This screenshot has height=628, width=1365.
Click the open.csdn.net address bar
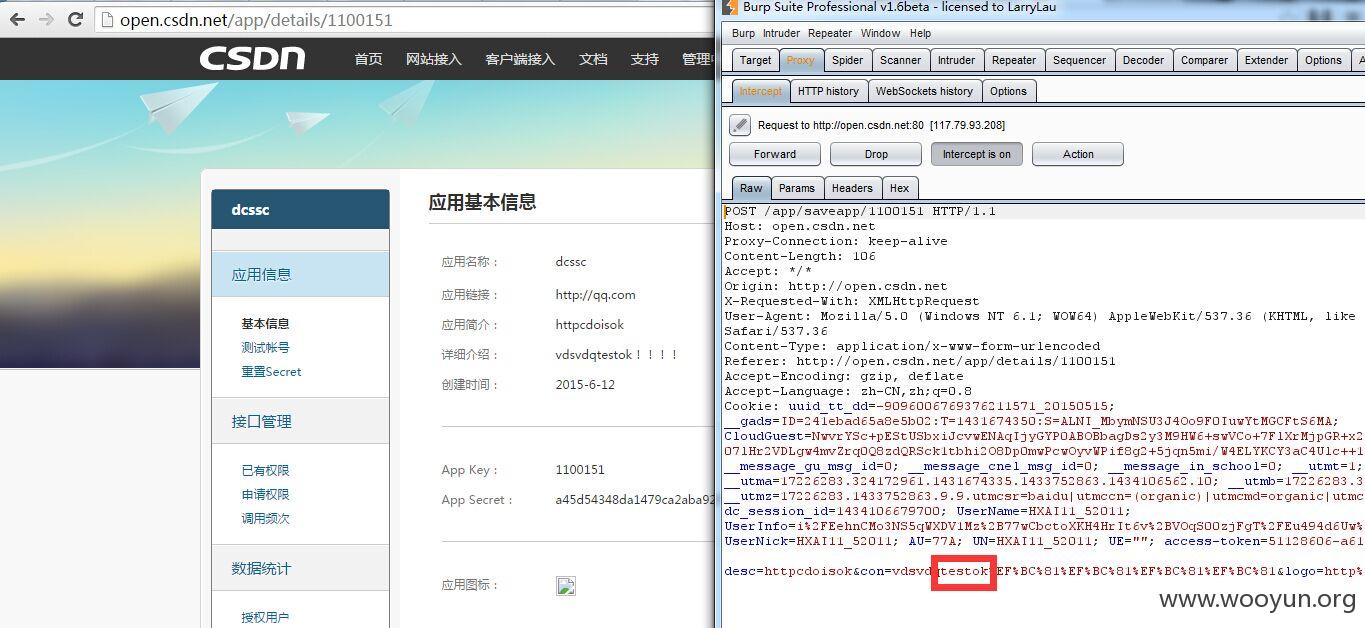pos(405,19)
